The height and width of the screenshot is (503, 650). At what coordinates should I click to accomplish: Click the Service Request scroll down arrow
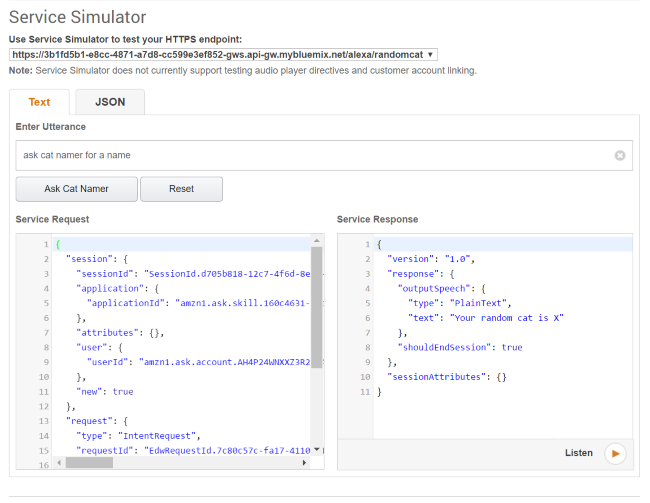point(317,450)
